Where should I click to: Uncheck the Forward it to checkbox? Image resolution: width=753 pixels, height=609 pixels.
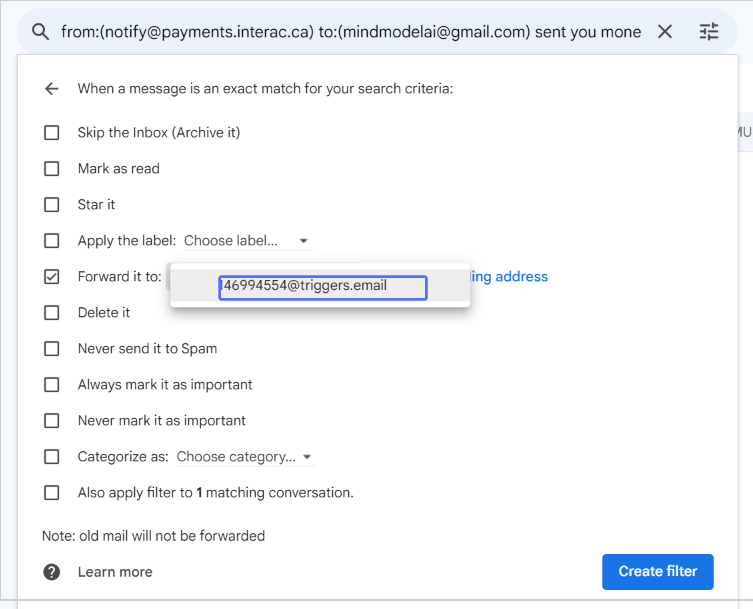(x=51, y=277)
